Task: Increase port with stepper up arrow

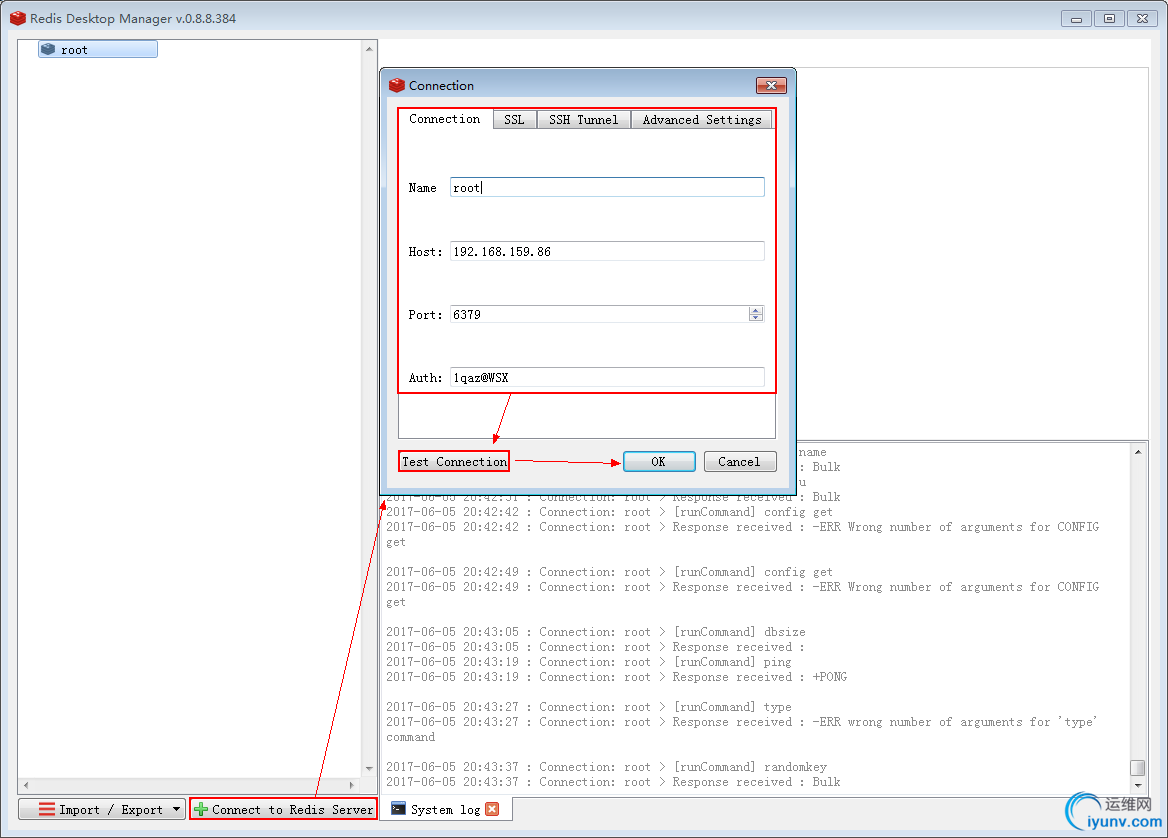Action: click(756, 311)
